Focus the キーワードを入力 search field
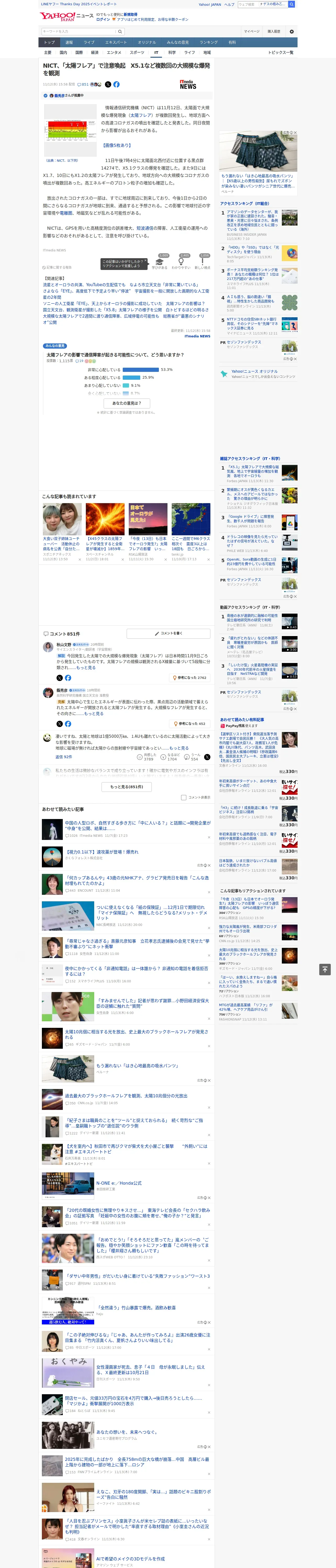Screen dimensions: 336x1568 click(79, 32)
